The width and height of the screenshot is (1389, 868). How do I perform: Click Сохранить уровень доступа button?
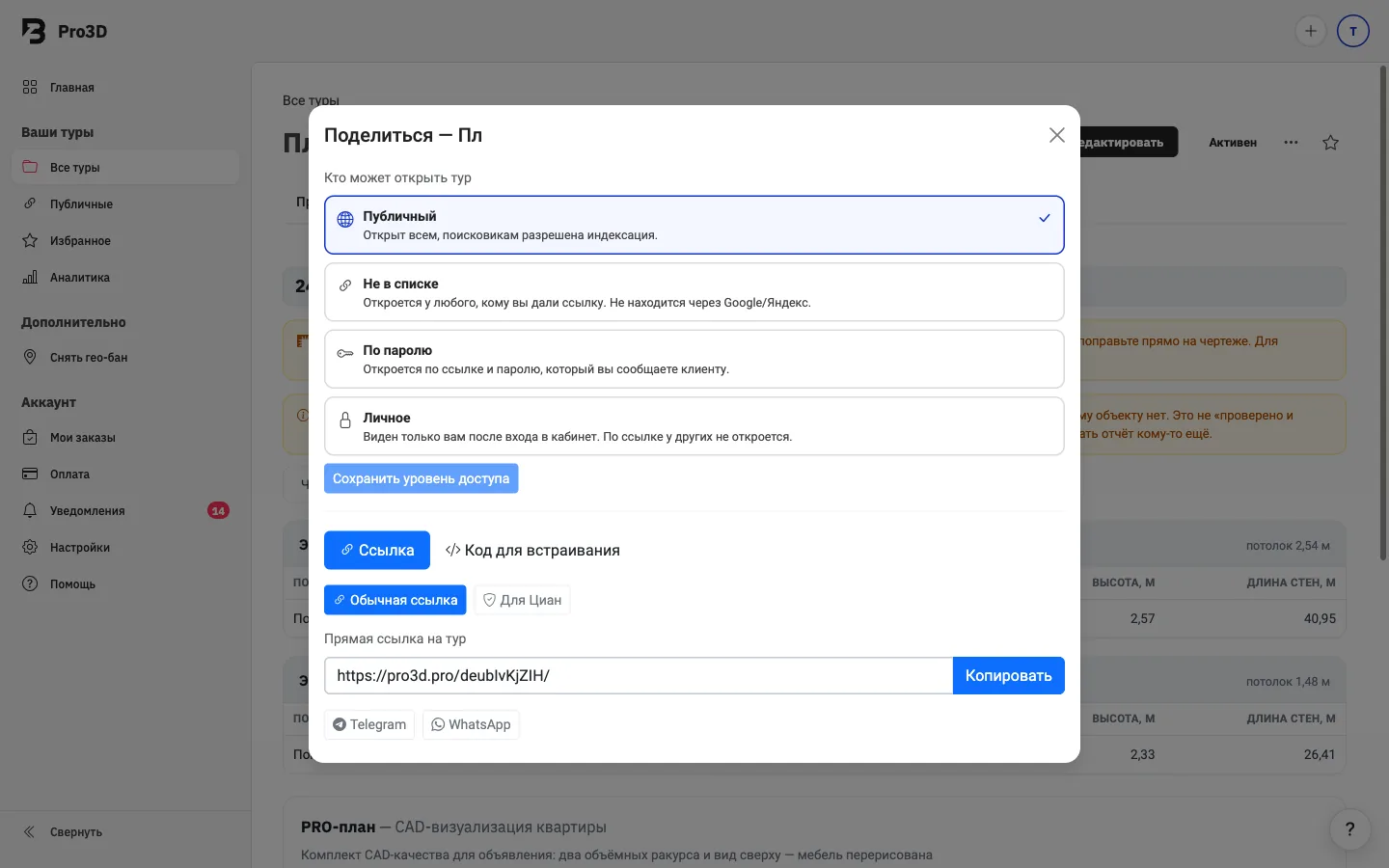click(421, 478)
